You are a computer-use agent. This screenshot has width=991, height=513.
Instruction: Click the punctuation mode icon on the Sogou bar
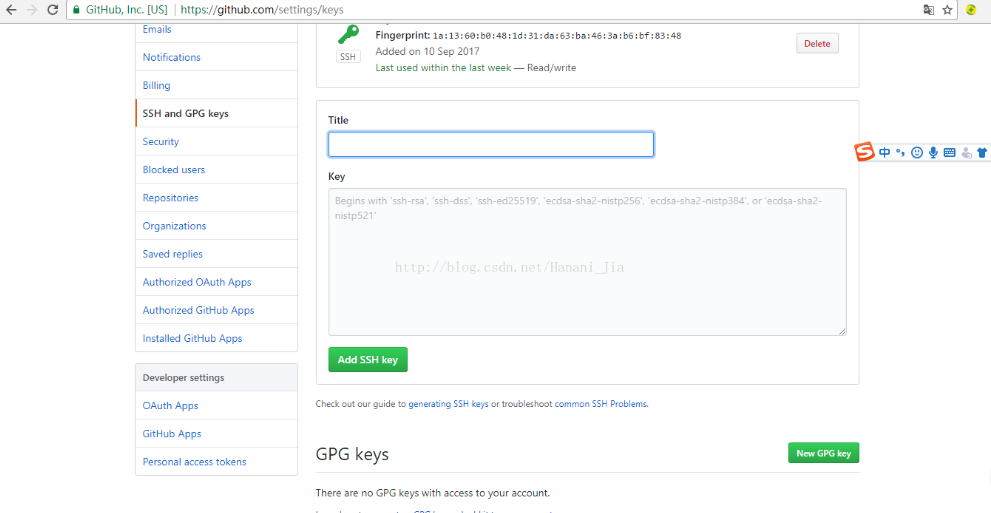(901, 152)
